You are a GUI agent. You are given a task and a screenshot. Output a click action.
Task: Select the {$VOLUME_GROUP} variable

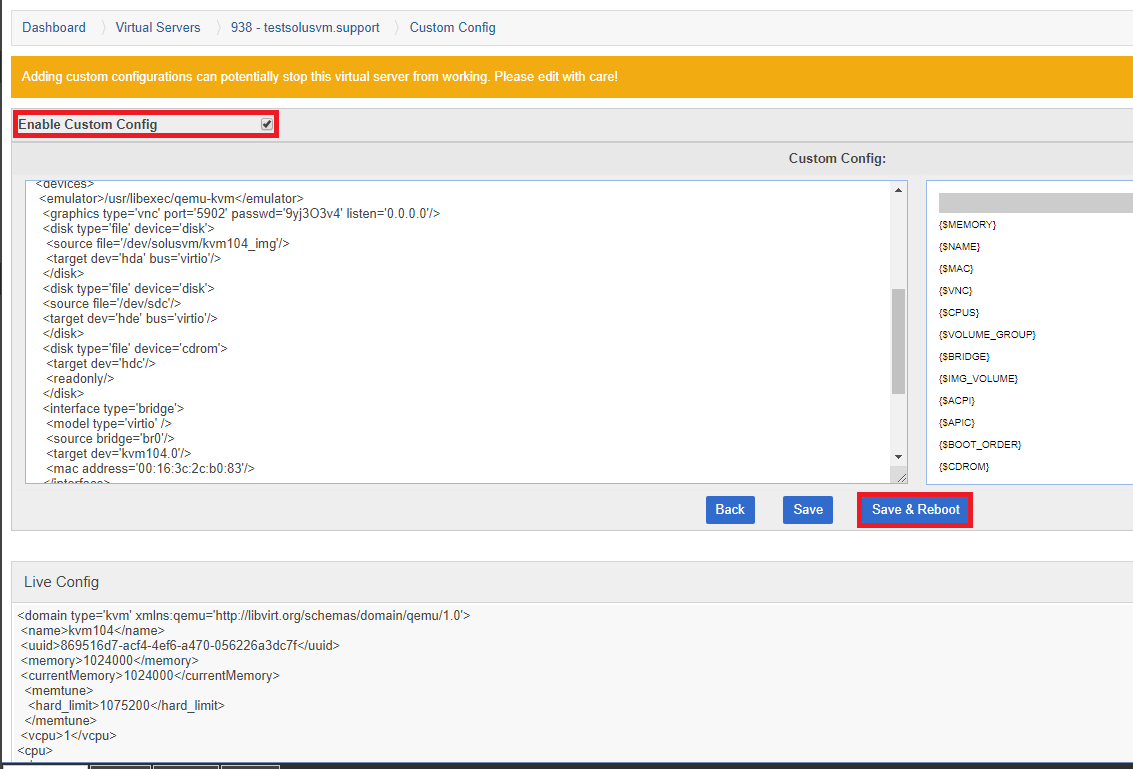pos(987,335)
